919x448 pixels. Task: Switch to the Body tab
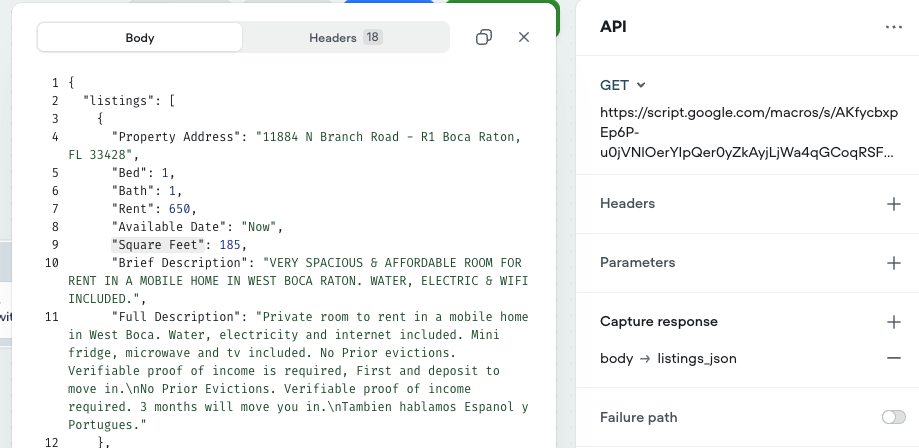139,38
